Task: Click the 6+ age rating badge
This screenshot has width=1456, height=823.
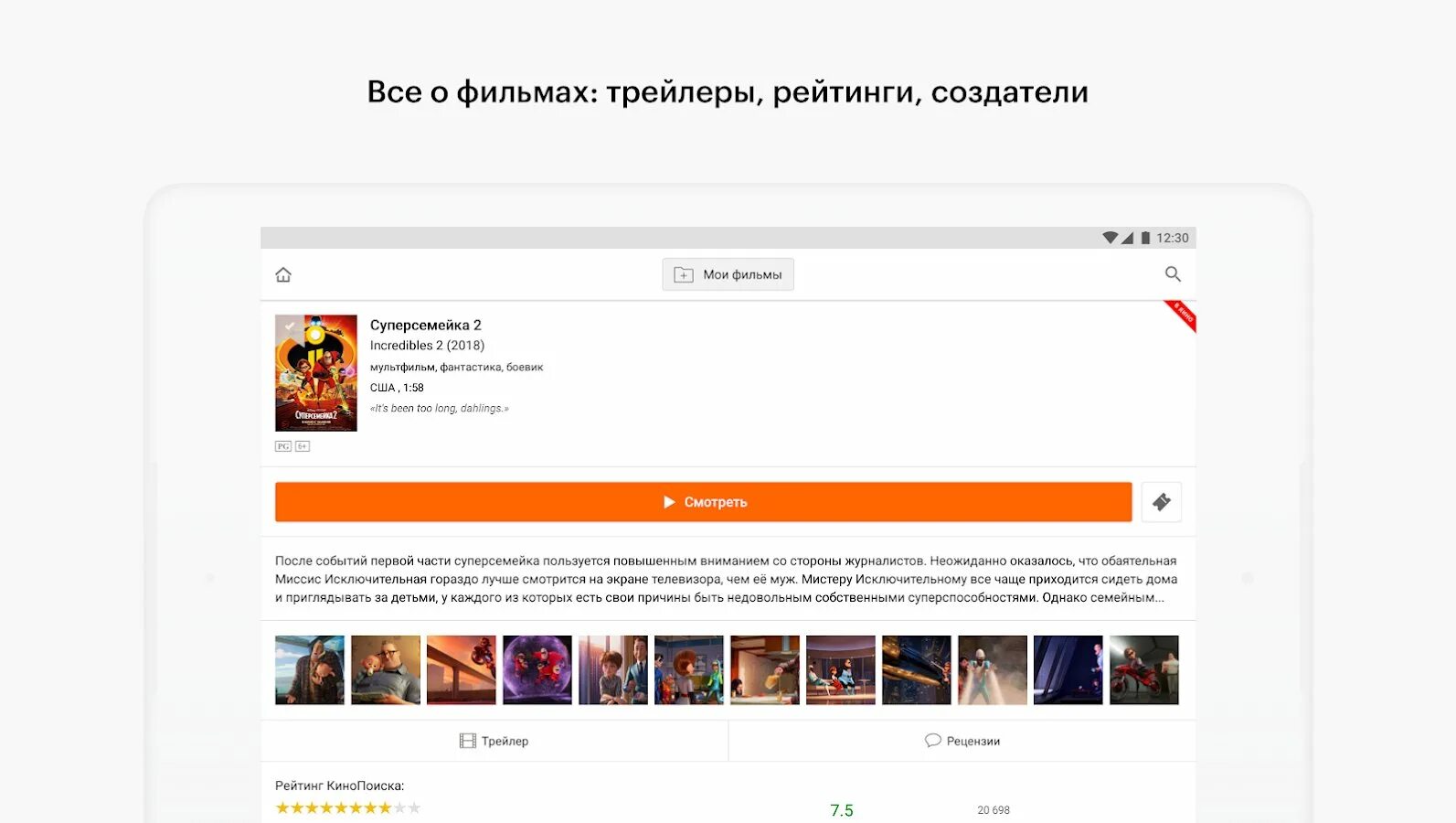Action: click(x=303, y=446)
